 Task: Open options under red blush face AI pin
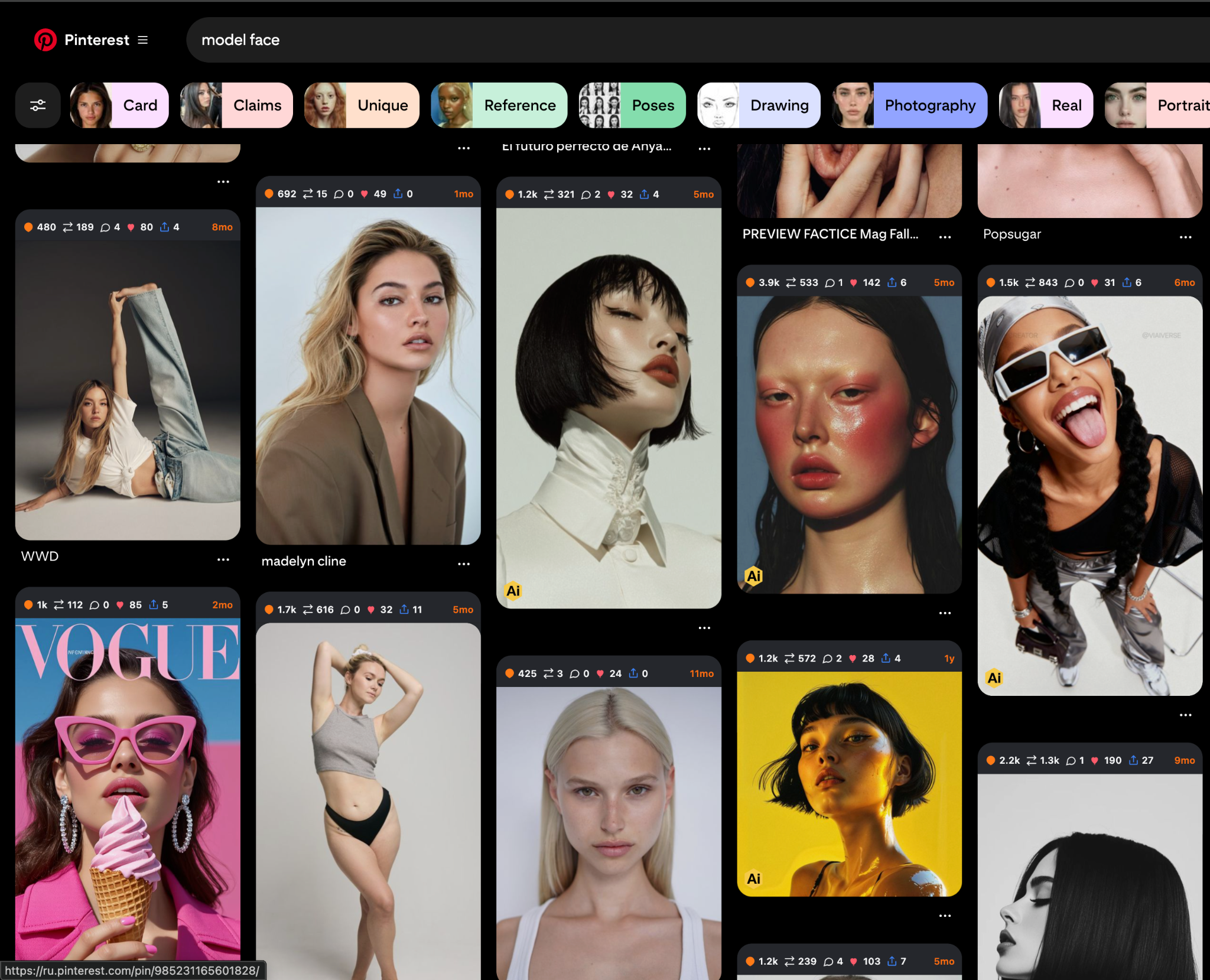tap(945, 613)
